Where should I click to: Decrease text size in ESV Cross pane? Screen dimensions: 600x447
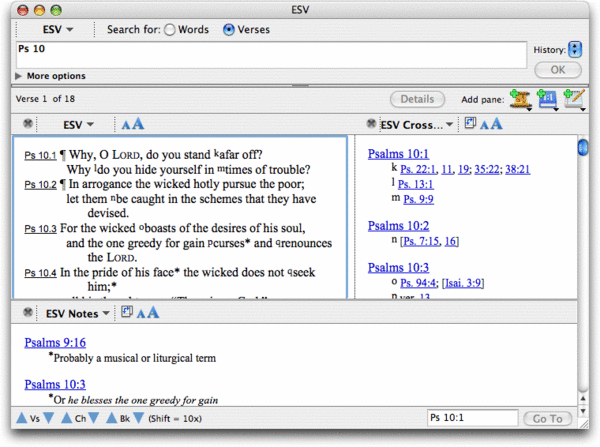coord(484,125)
